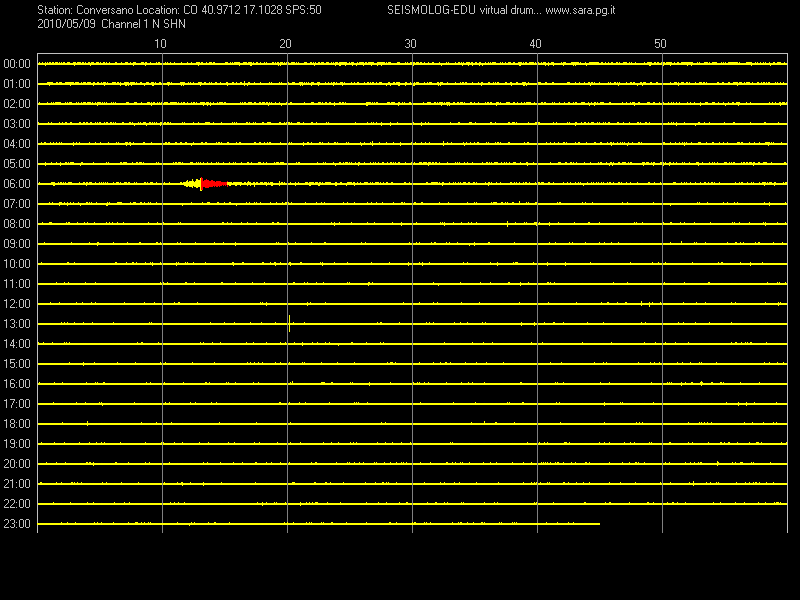Click the 22:00 hour label
This screenshot has height=600, width=800.
click(17, 504)
